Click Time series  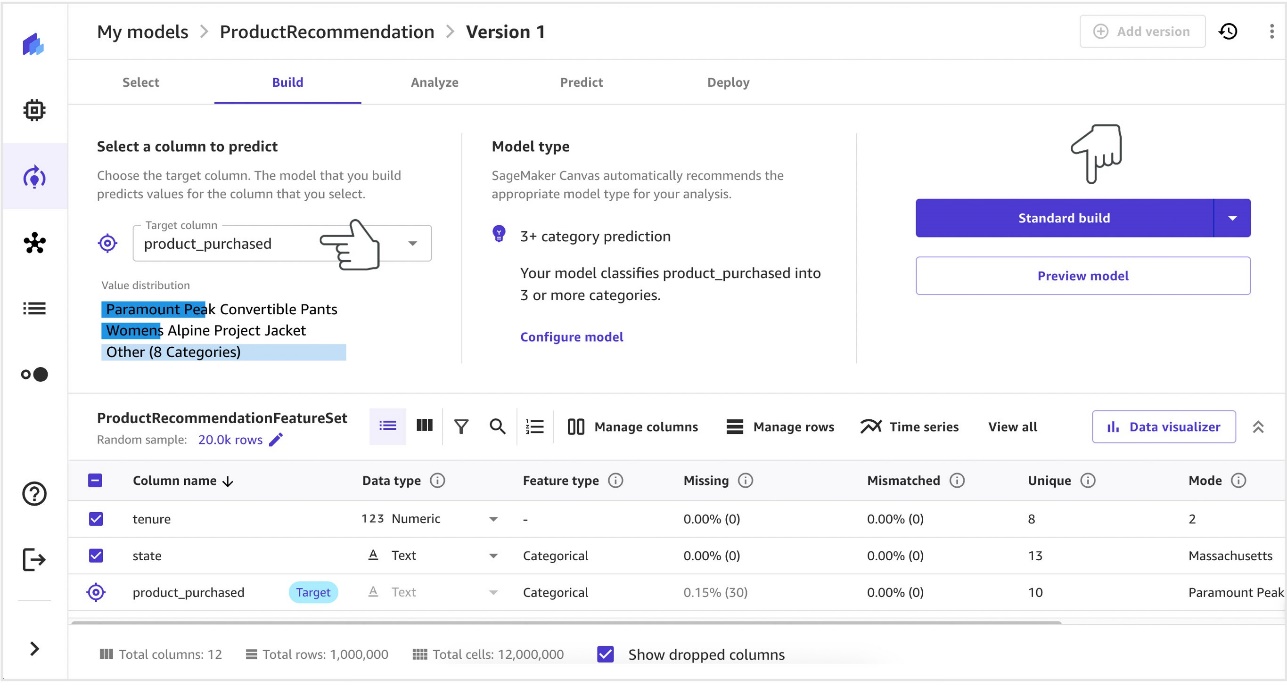(910, 427)
